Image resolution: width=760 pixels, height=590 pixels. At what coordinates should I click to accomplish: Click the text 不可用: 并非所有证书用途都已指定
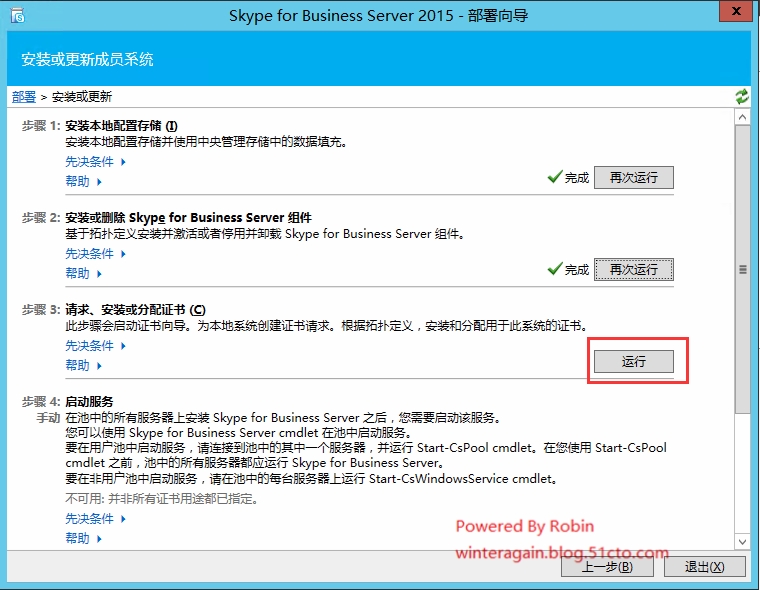pos(161,499)
